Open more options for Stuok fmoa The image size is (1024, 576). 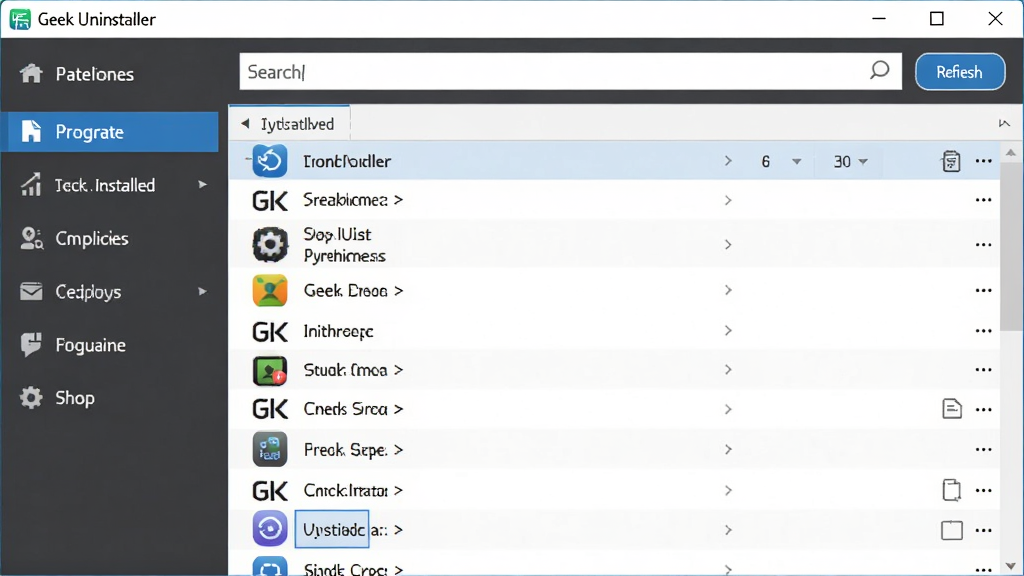(x=984, y=370)
